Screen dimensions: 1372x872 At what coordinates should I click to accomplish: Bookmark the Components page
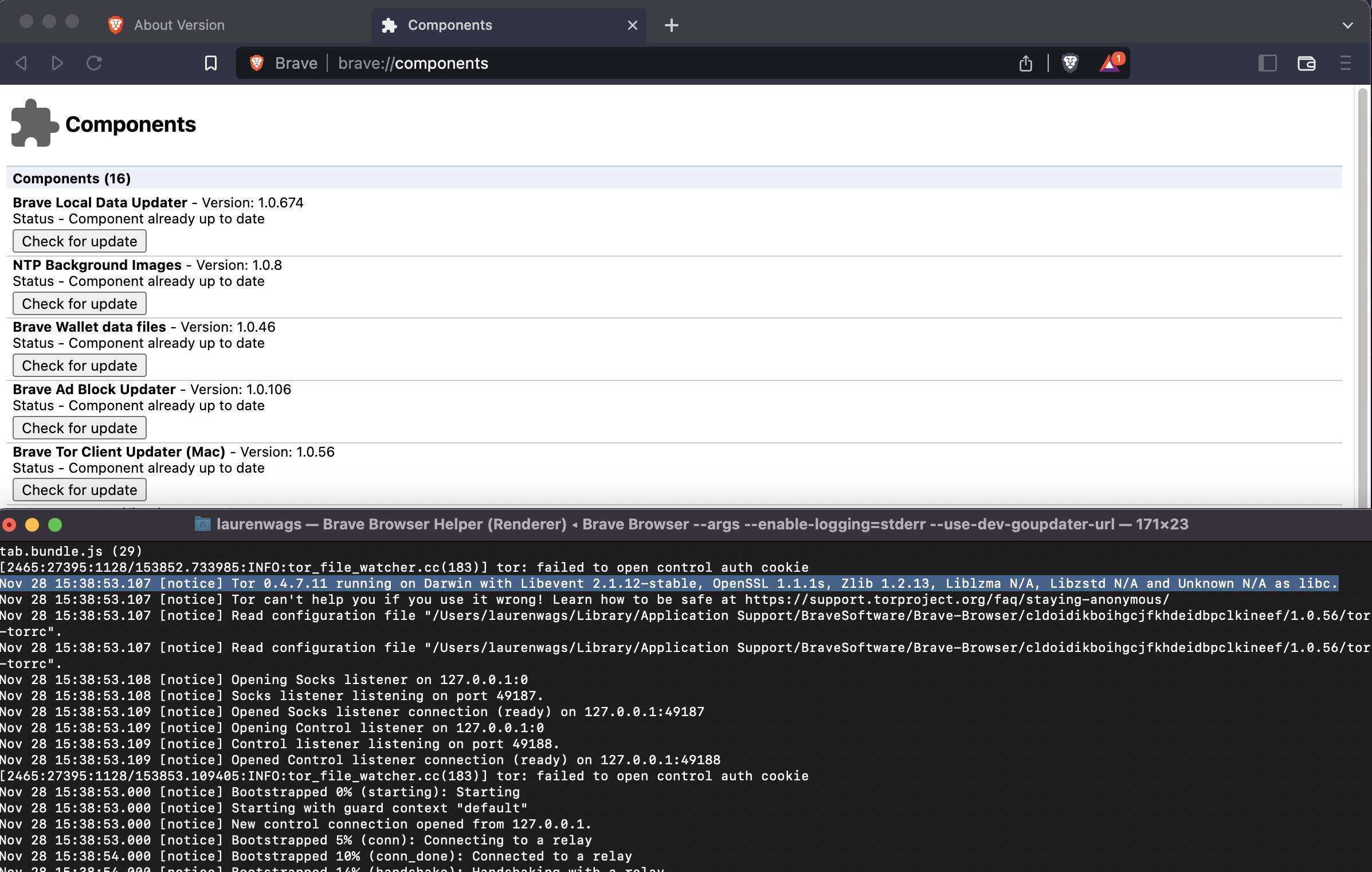210,63
